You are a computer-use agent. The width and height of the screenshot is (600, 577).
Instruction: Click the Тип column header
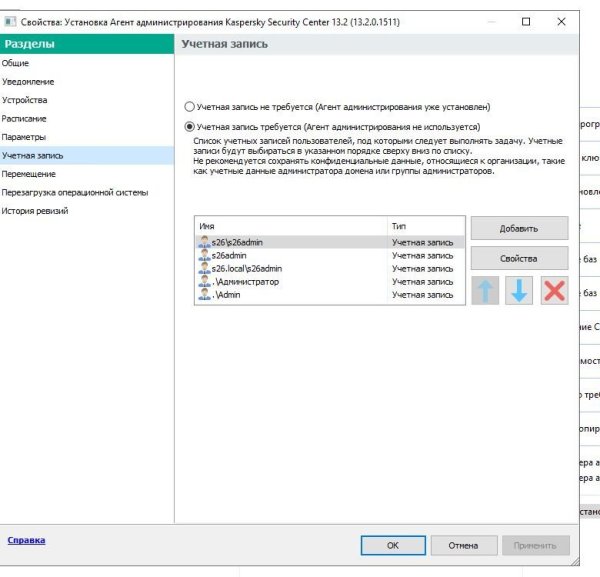pos(426,226)
